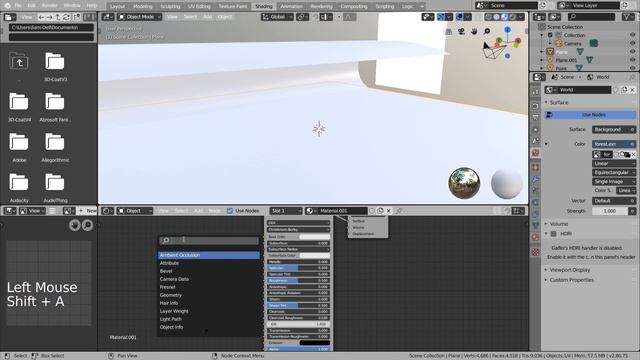This screenshot has height=360, width=640.
Task: Open the Slot 1 material slot dropdown
Action: tap(286, 211)
